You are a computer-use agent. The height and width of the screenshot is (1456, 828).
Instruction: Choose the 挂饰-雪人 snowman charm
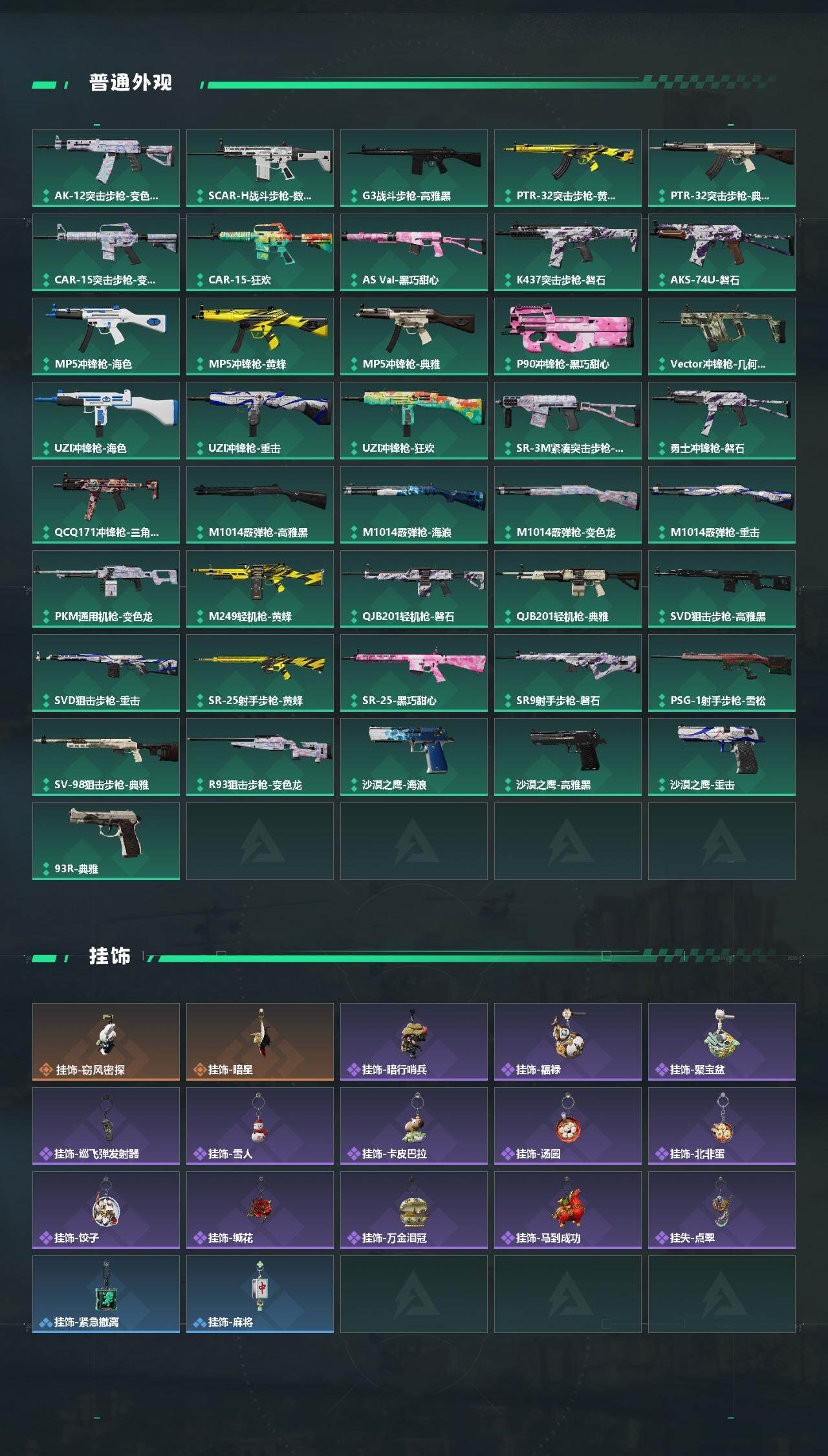[x=260, y=1126]
